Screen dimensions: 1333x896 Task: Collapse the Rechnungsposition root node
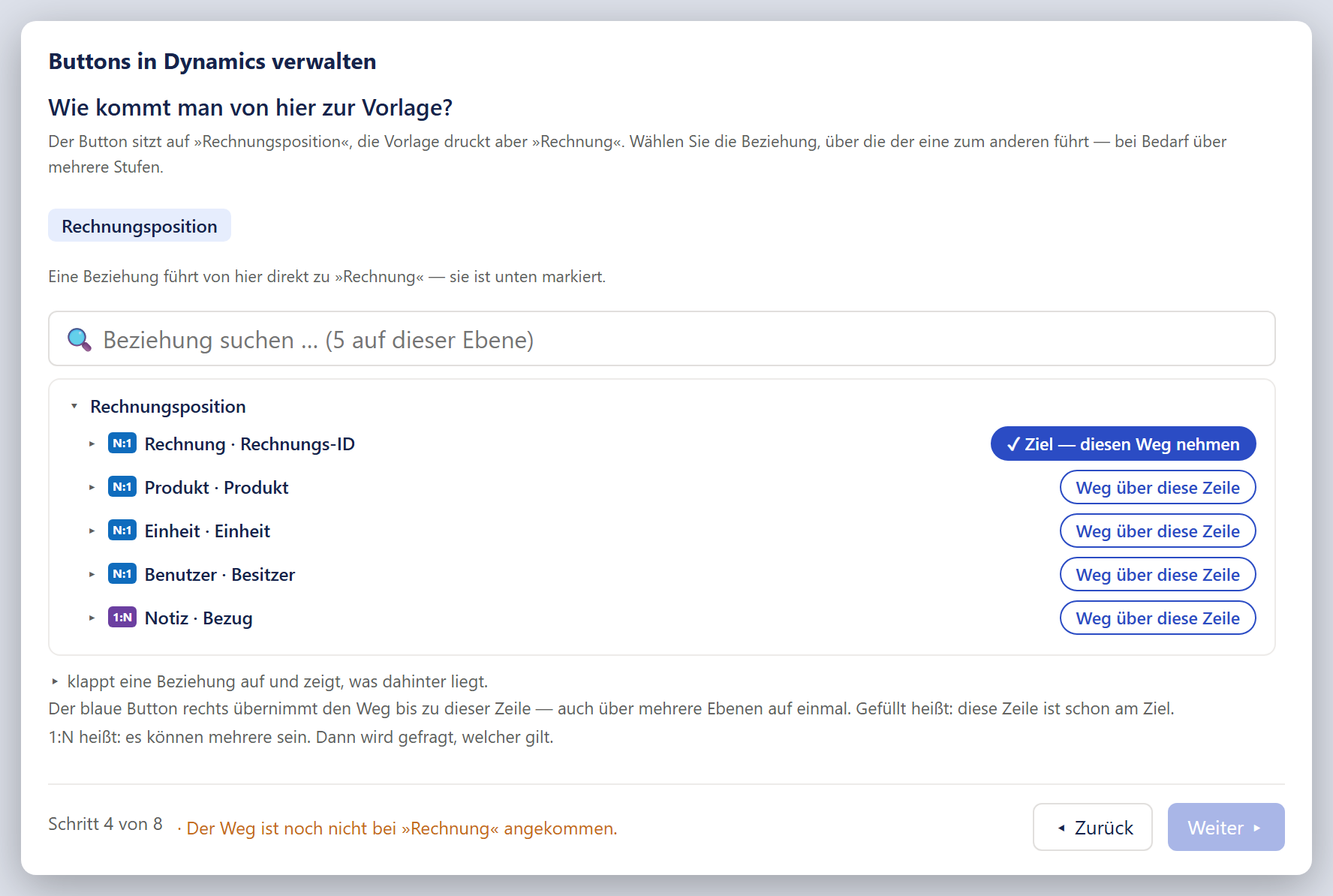tap(74, 406)
